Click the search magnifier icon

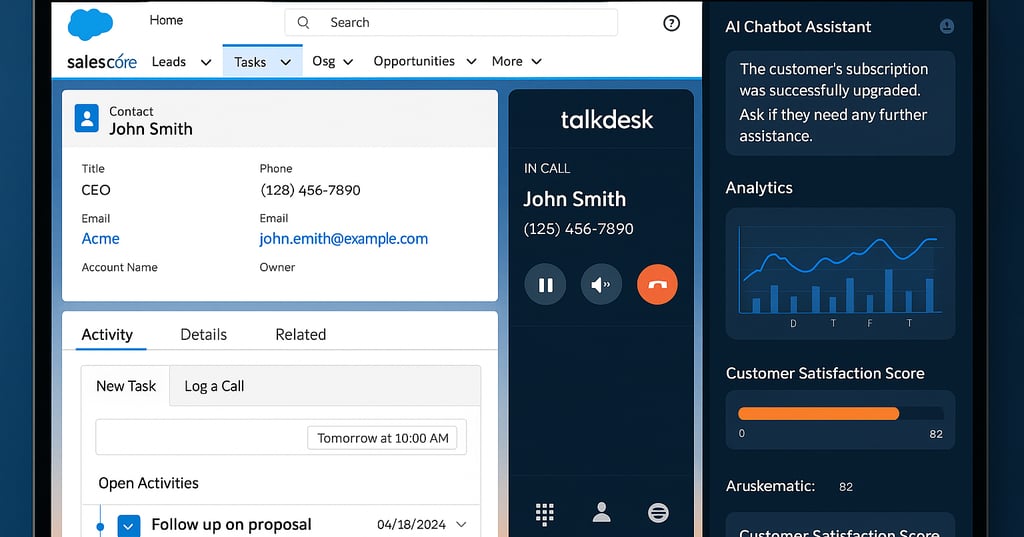303,23
